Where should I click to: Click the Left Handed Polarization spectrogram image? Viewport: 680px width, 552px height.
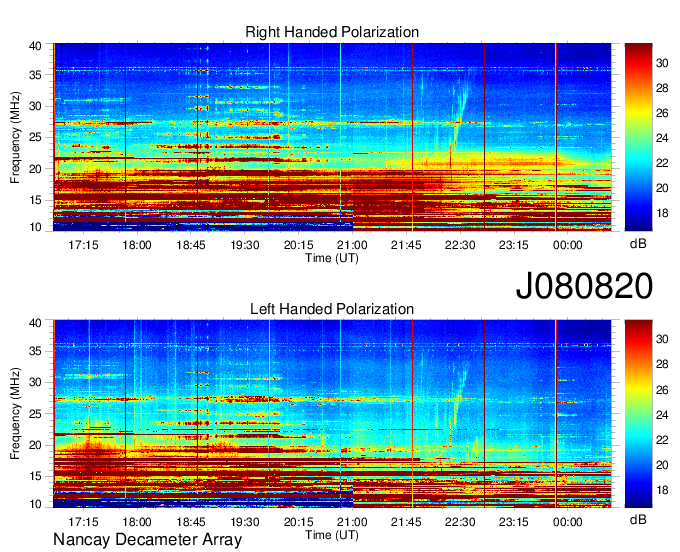tap(332, 414)
